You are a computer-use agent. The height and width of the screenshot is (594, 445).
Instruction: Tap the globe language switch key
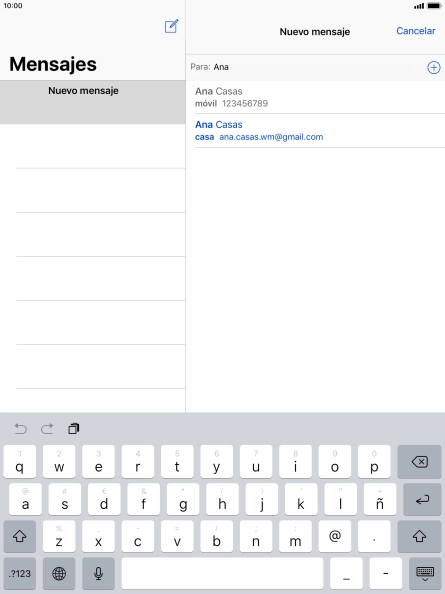59,573
